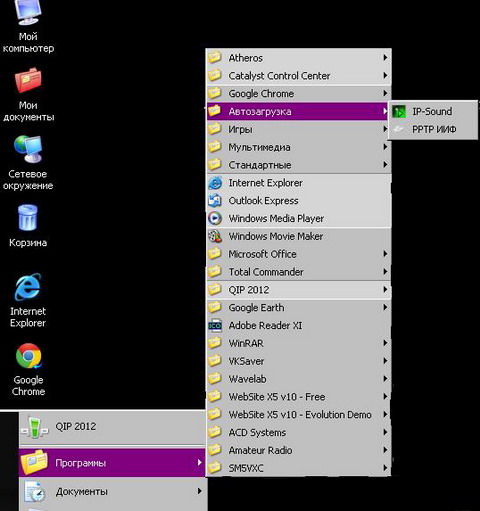Click the Wavelab folder icon

[x=215, y=379]
